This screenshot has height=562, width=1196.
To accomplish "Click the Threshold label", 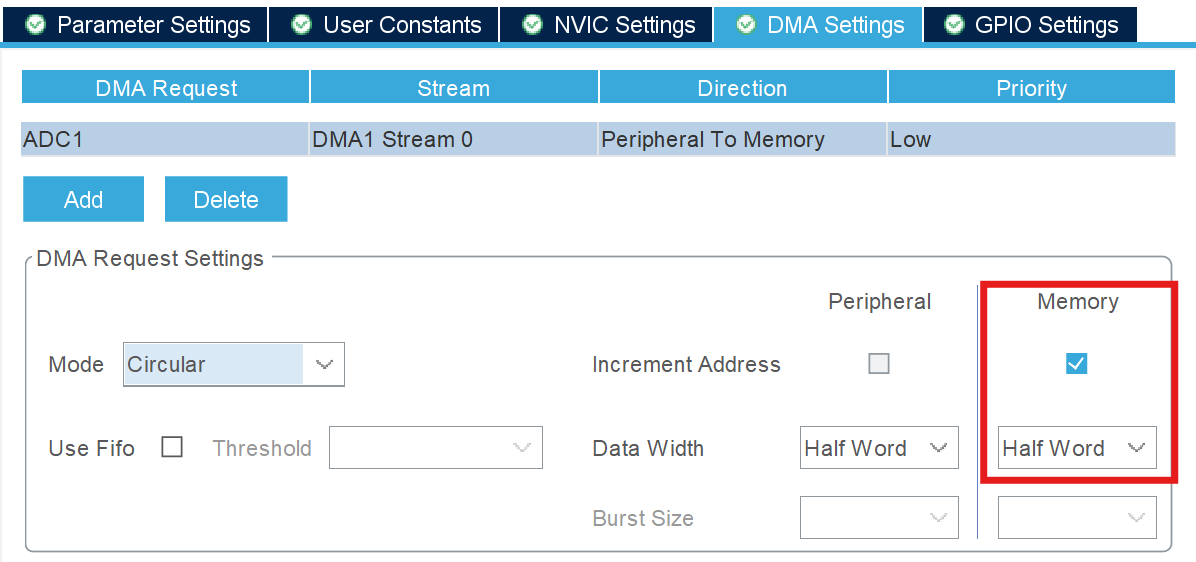I will pos(262,448).
